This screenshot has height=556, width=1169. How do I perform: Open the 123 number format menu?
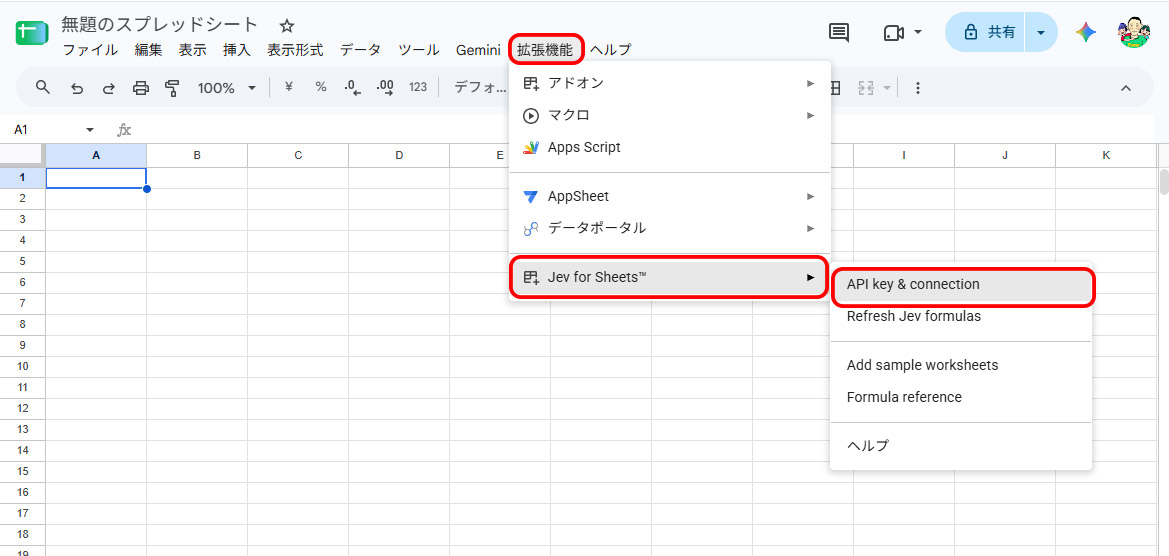pos(418,87)
